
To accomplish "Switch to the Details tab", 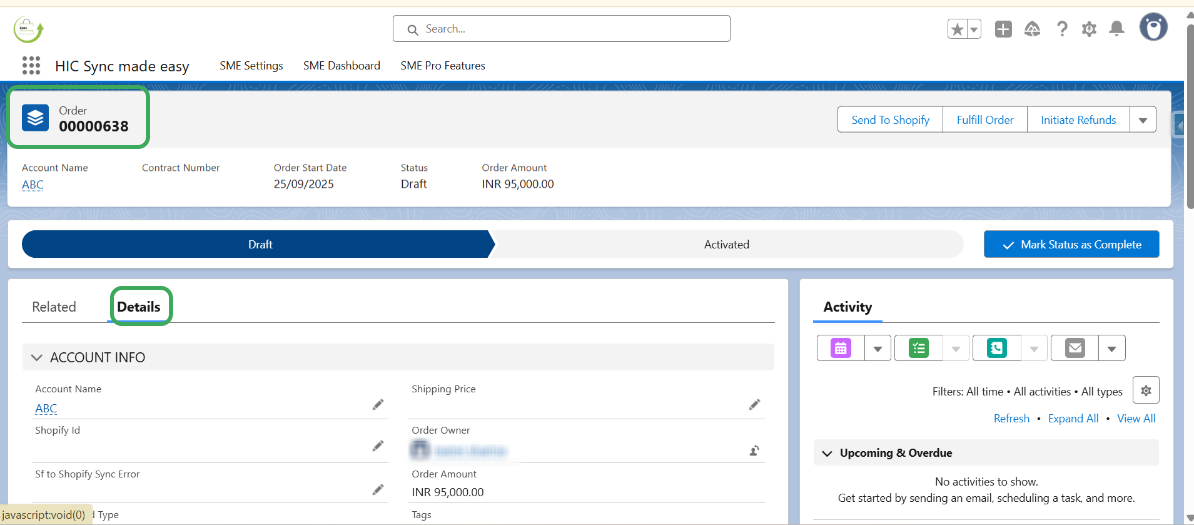I will (x=139, y=307).
